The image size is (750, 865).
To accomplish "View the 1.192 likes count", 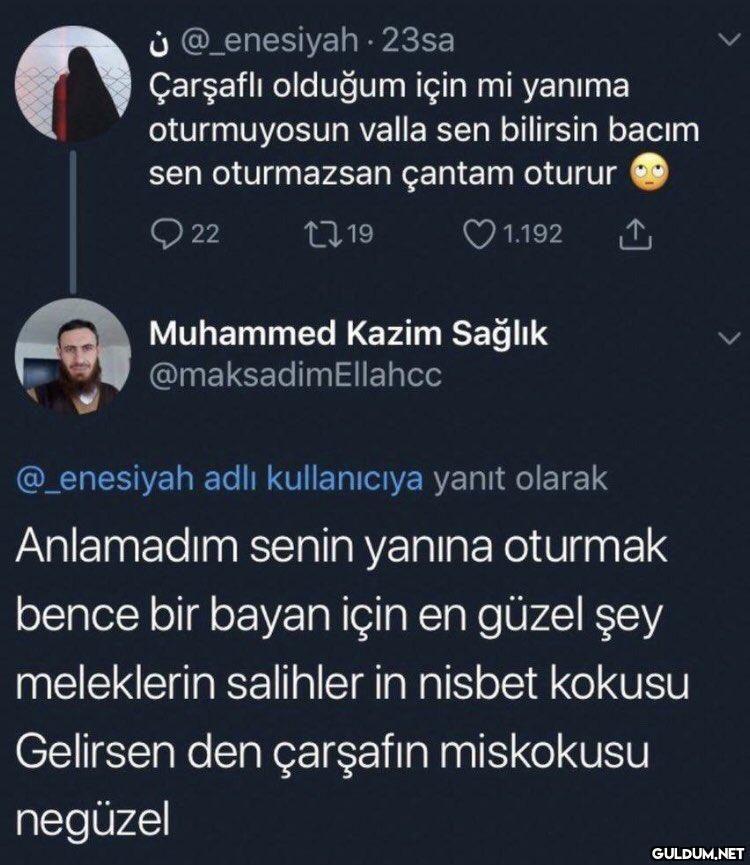I will click(x=533, y=234).
